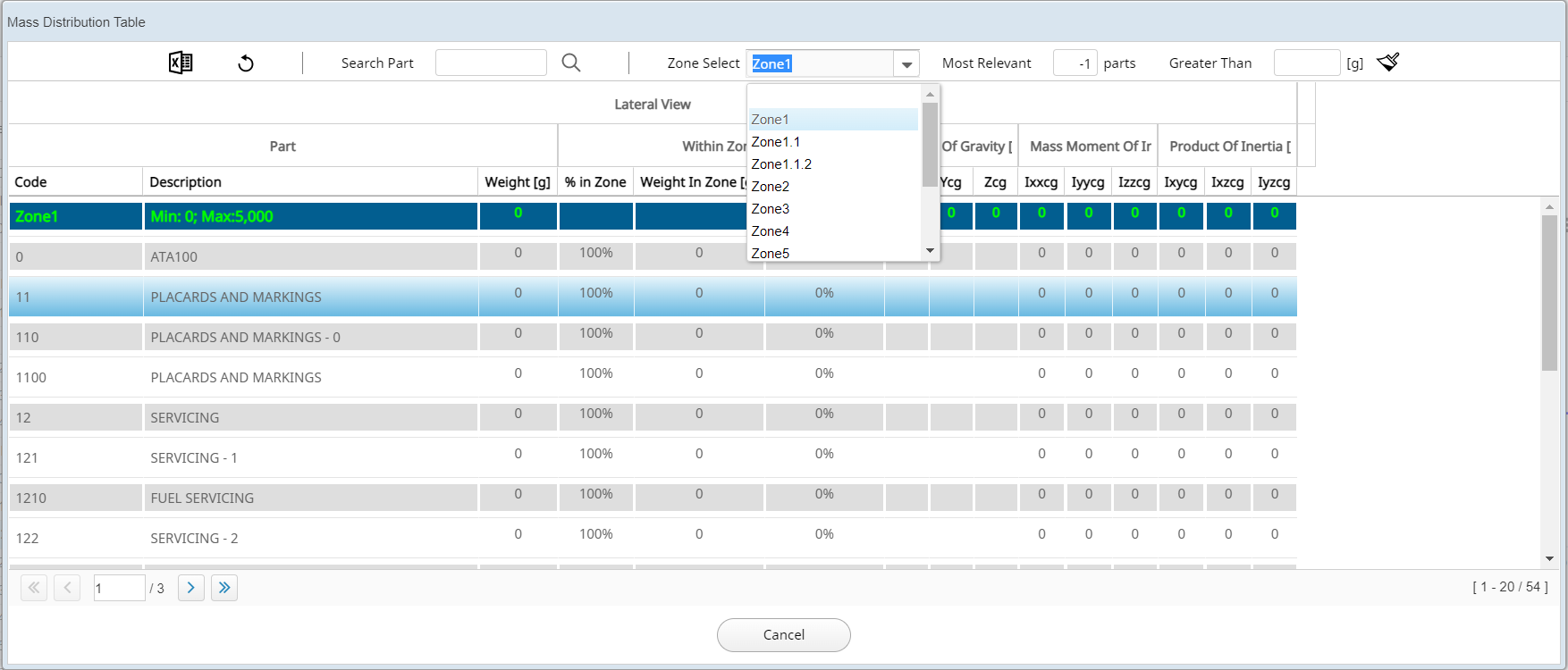Select the FUEL SERVICING row
Screen dimensions: 1568x670
[202, 498]
